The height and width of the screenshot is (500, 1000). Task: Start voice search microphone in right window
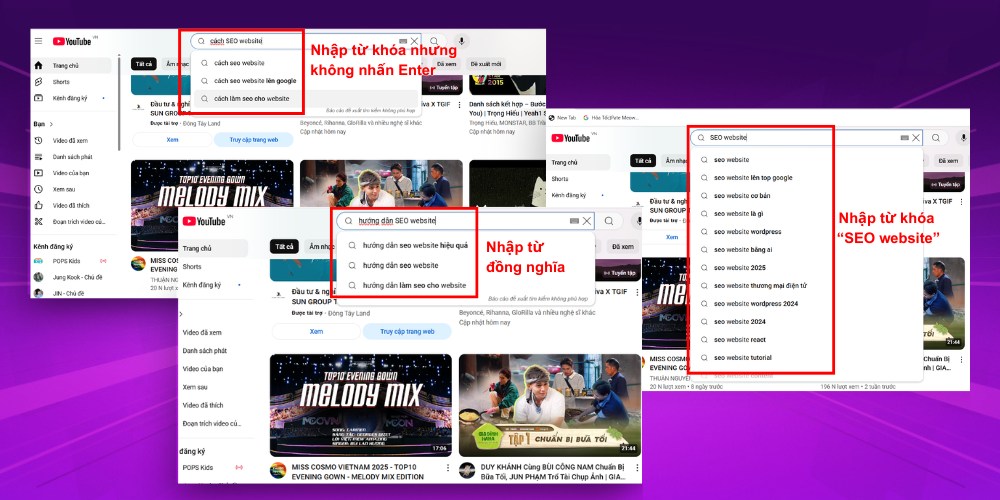coord(963,138)
